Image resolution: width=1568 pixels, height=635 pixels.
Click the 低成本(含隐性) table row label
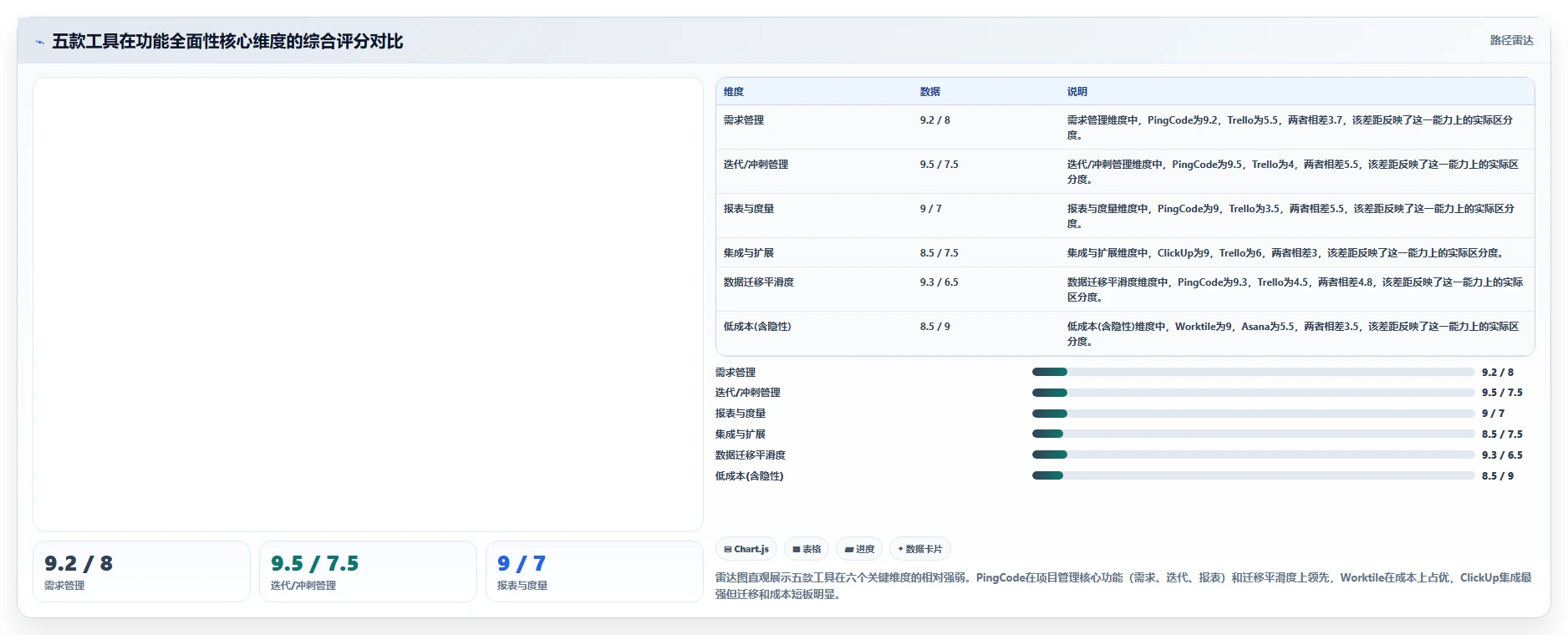[x=757, y=327]
